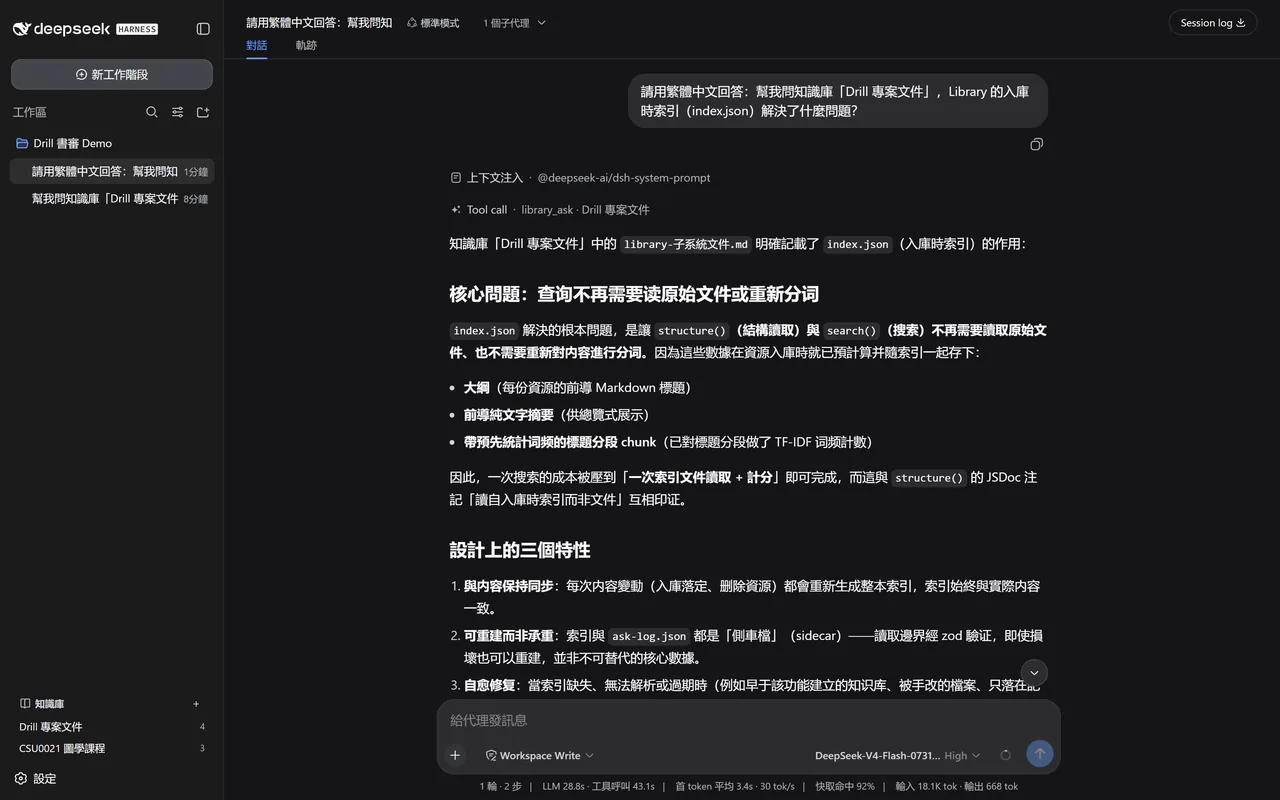Copy the user message with copy icon

point(1036,144)
